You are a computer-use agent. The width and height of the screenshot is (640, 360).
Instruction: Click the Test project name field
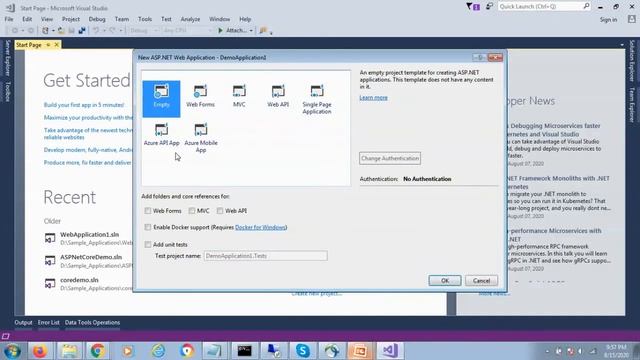[x=265, y=256]
